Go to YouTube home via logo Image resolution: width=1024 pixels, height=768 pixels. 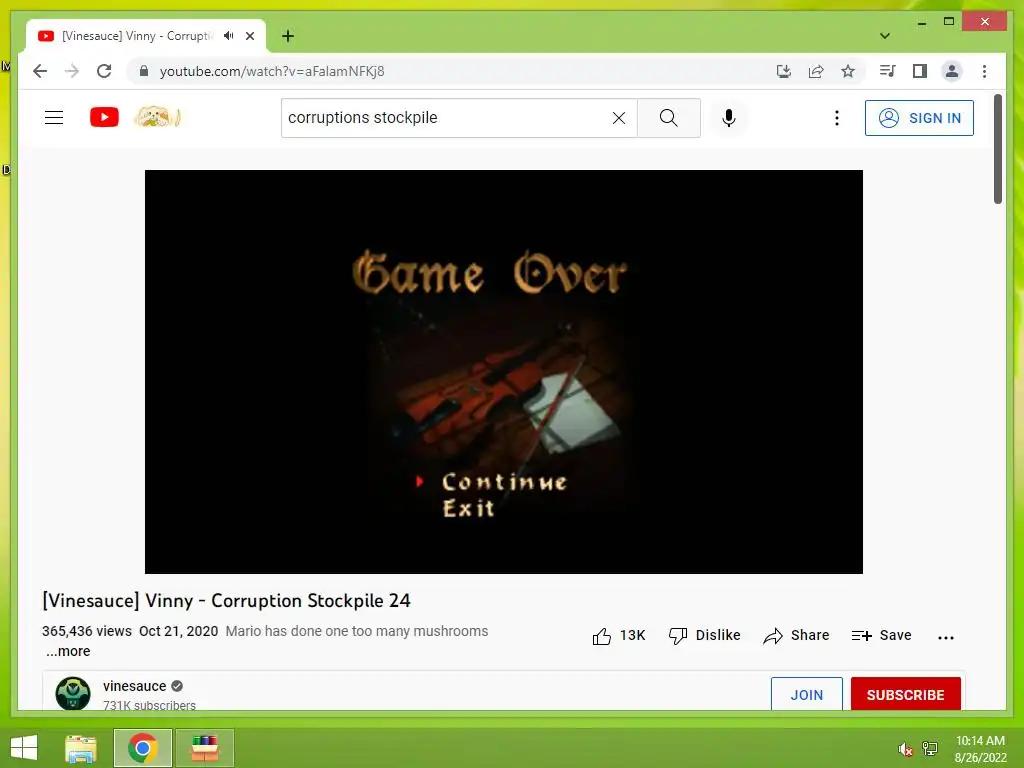coord(104,118)
